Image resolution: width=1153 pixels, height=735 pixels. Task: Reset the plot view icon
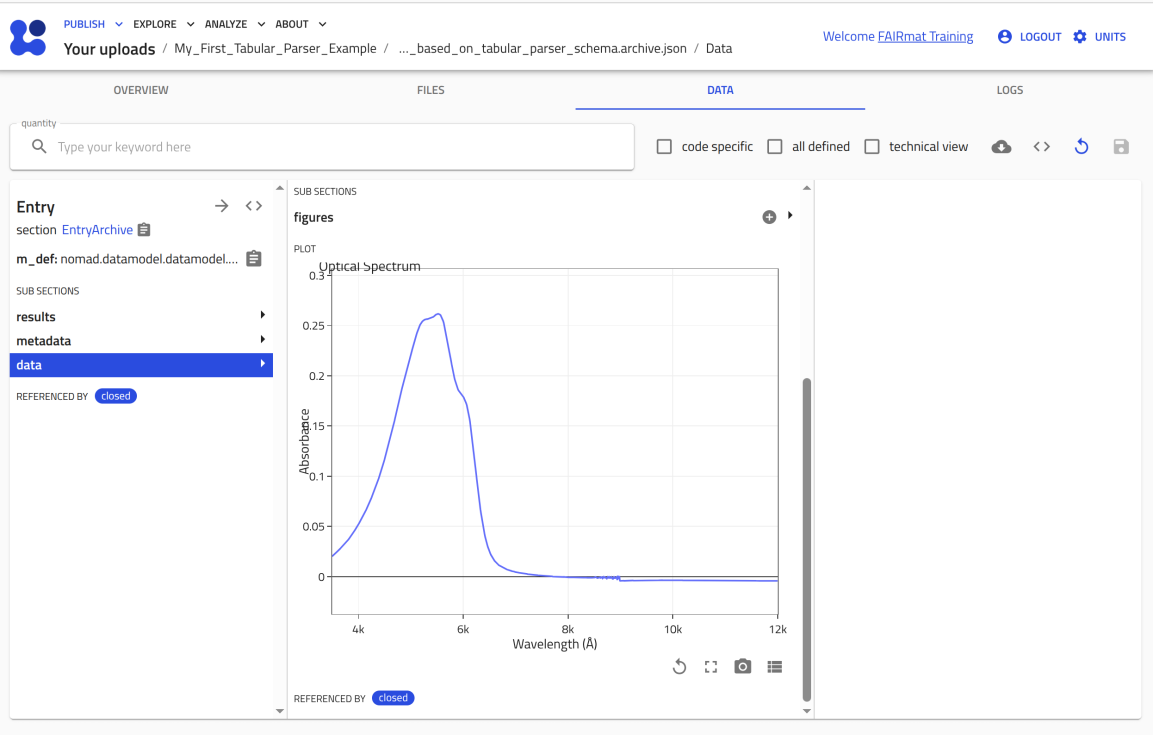click(679, 667)
